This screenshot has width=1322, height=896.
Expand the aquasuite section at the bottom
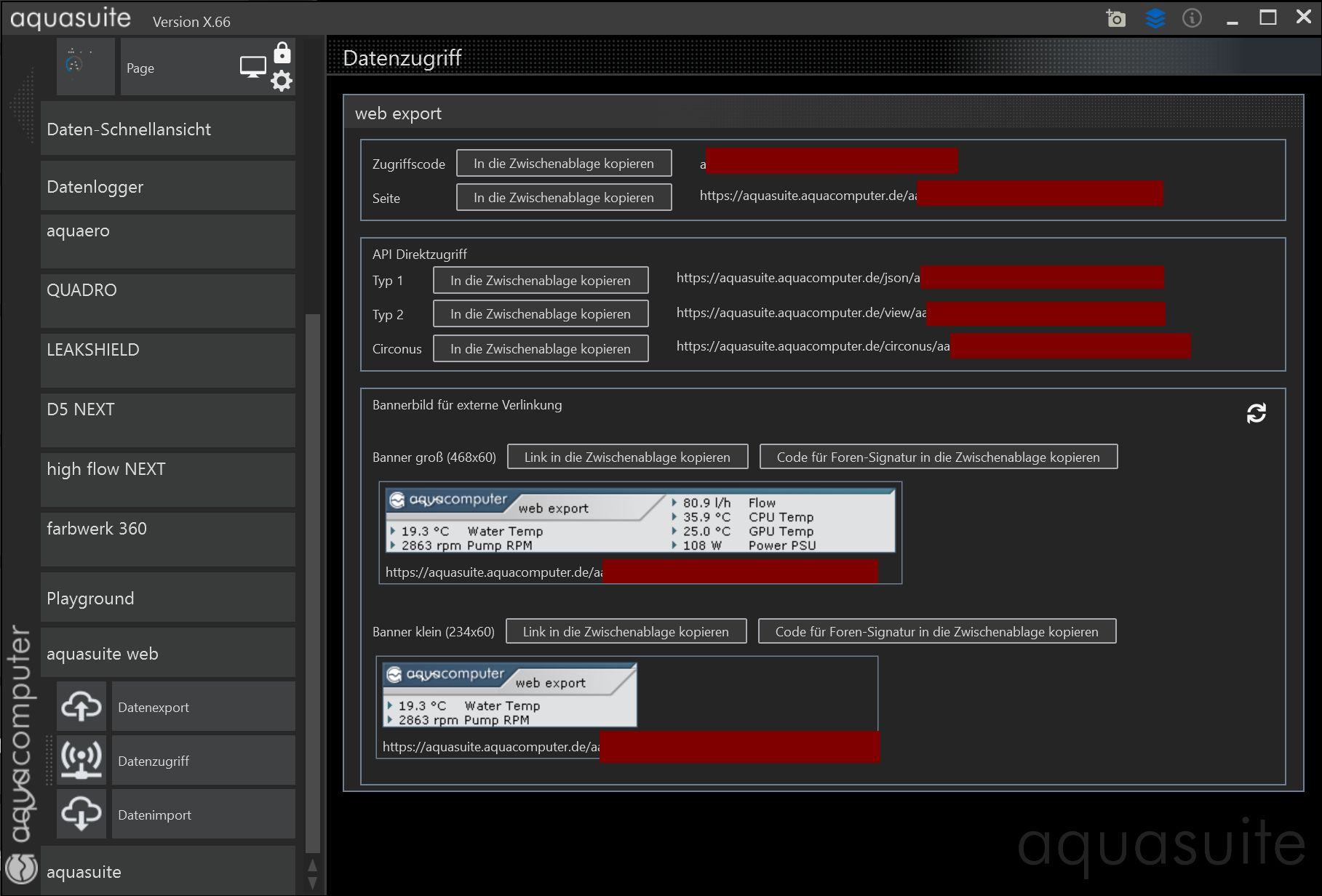[x=168, y=871]
